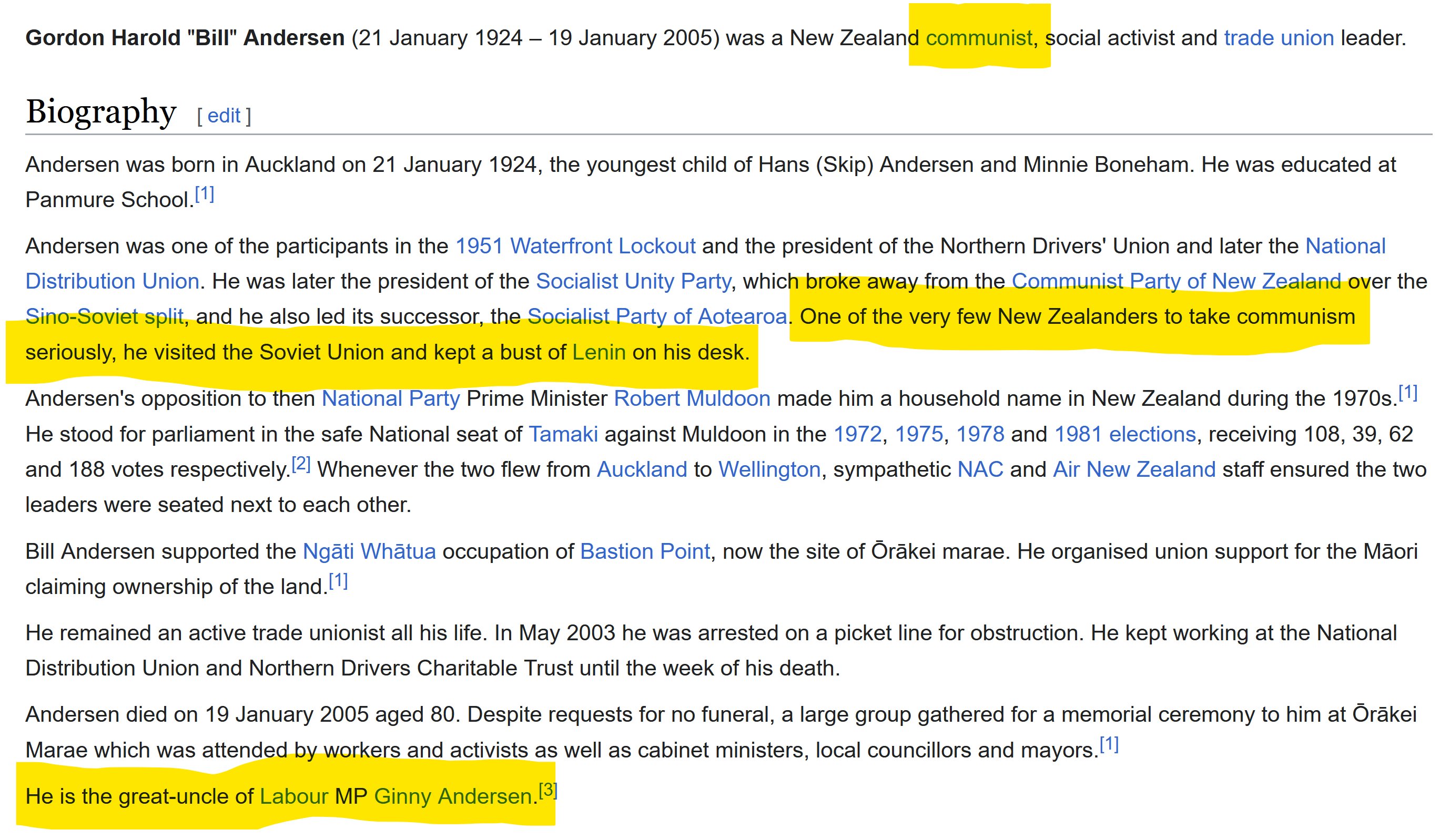Follow the 'trade union' link
The image size is (1450, 840).
(x=1279, y=38)
